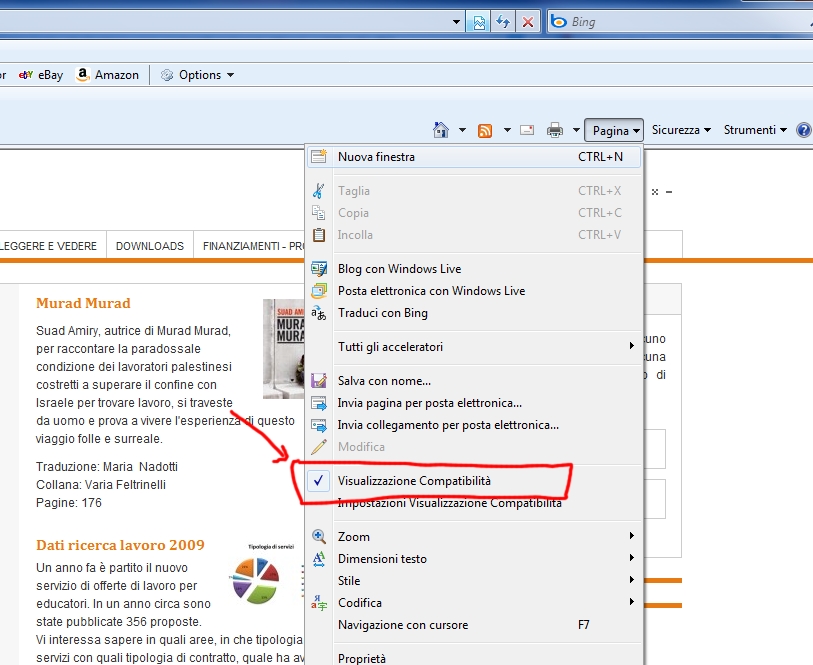The height and width of the screenshot is (665, 813).
Task: Click the Amazon logo icon
Action: (82, 75)
